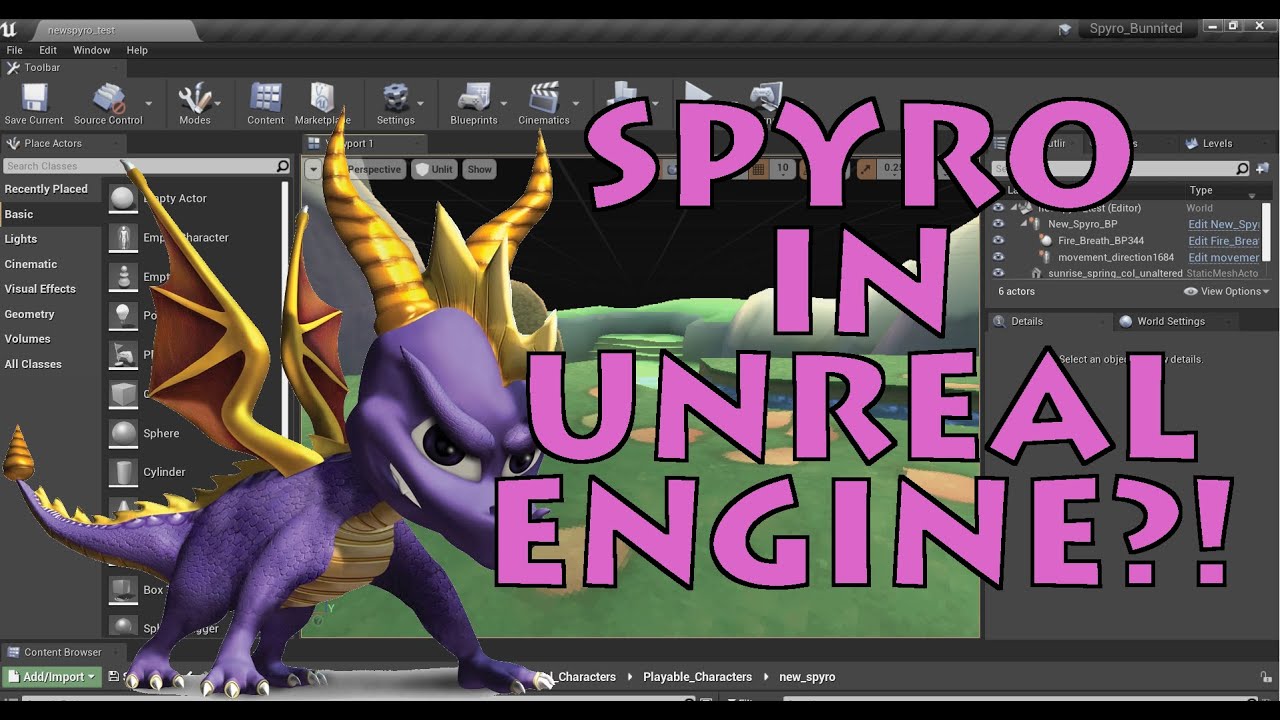Open the Add/Import dropdown
1280x720 pixels.
52,677
